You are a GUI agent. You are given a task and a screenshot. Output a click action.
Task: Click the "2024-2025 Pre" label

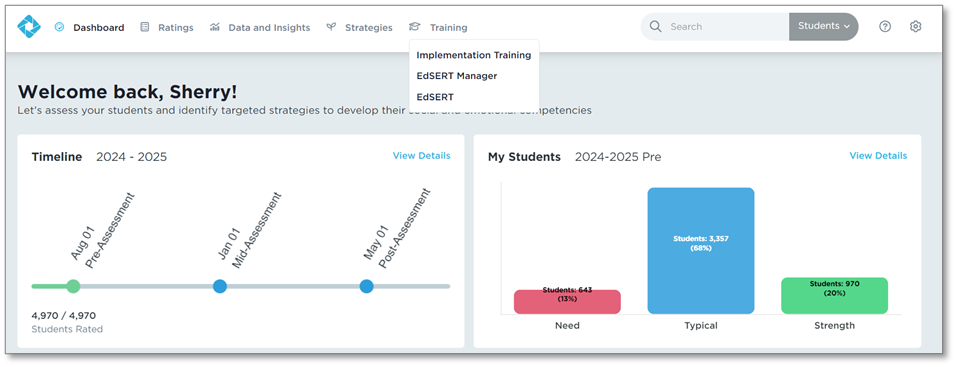pyautogui.click(x=618, y=157)
